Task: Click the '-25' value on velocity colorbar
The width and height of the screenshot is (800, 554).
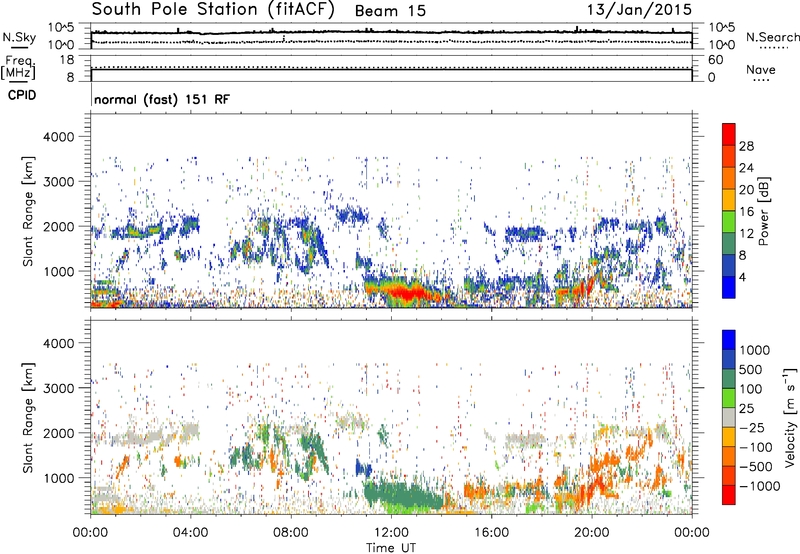Action: coord(752,427)
